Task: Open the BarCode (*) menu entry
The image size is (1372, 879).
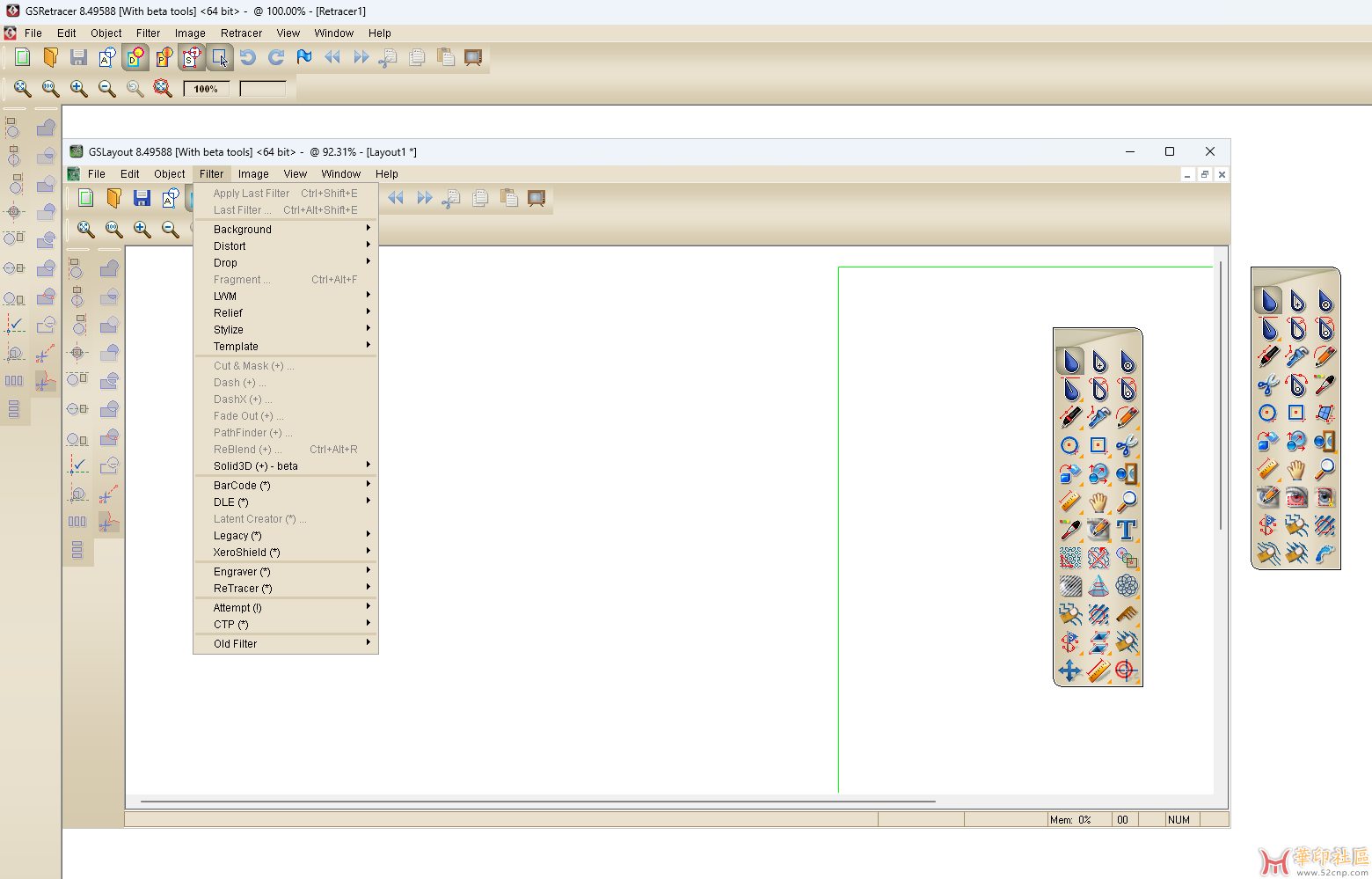Action: 286,485
